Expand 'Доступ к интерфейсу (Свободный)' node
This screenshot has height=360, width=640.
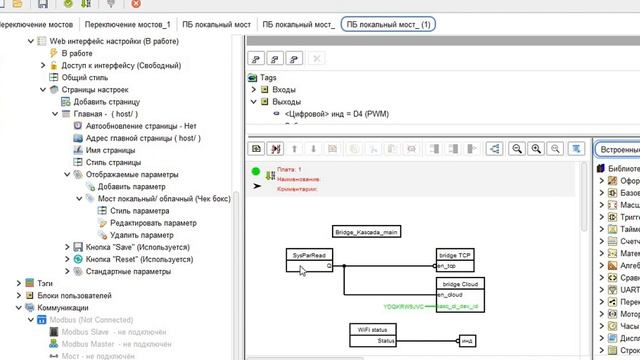coord(43,65)
